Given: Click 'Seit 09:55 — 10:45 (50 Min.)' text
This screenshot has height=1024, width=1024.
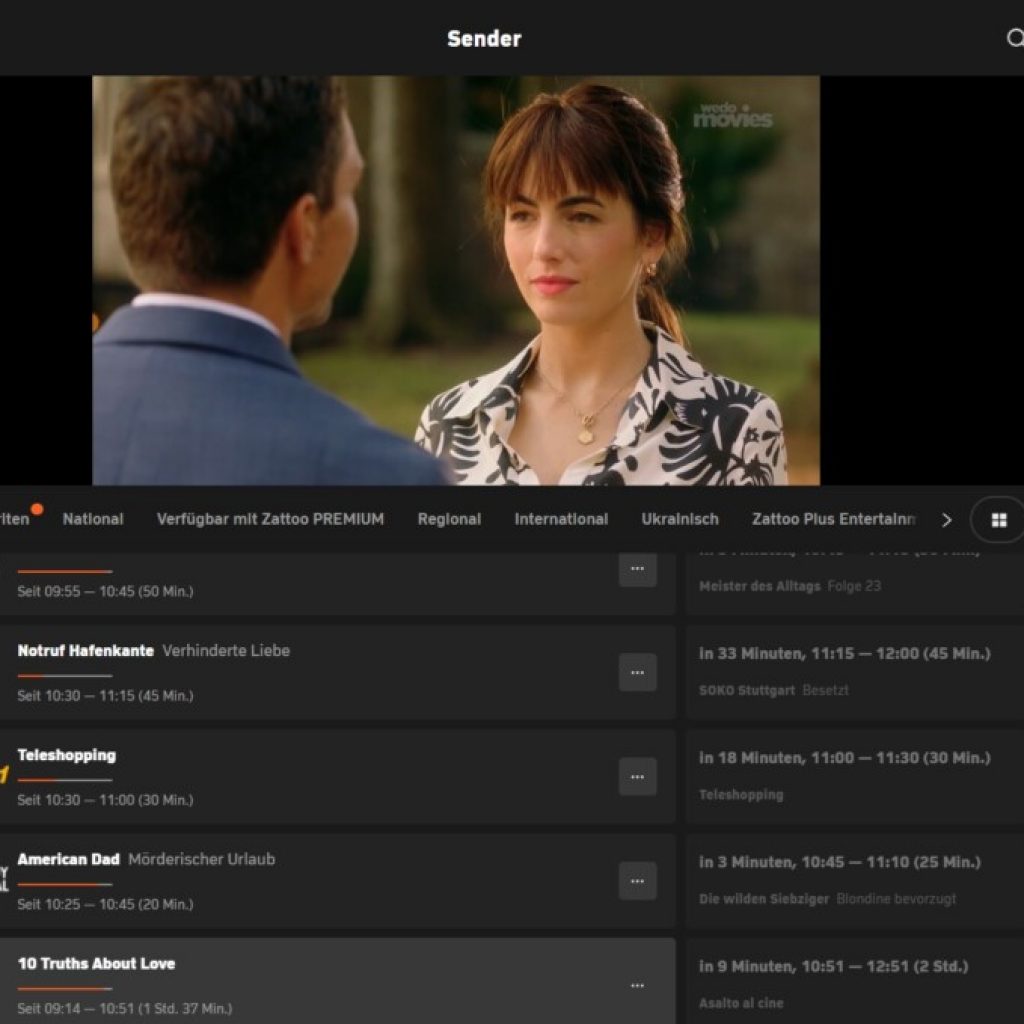Looking at the screenshot, I should (105, 591).
